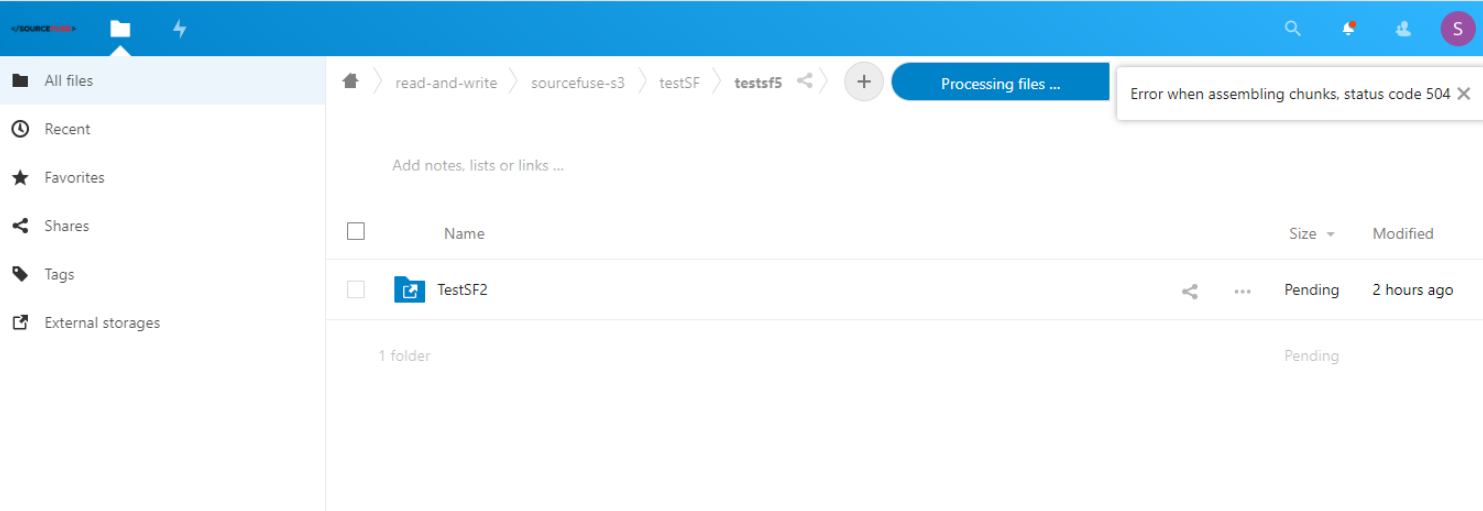
Task: Open the user avatar S menu
Action: tap(1458, 29)
